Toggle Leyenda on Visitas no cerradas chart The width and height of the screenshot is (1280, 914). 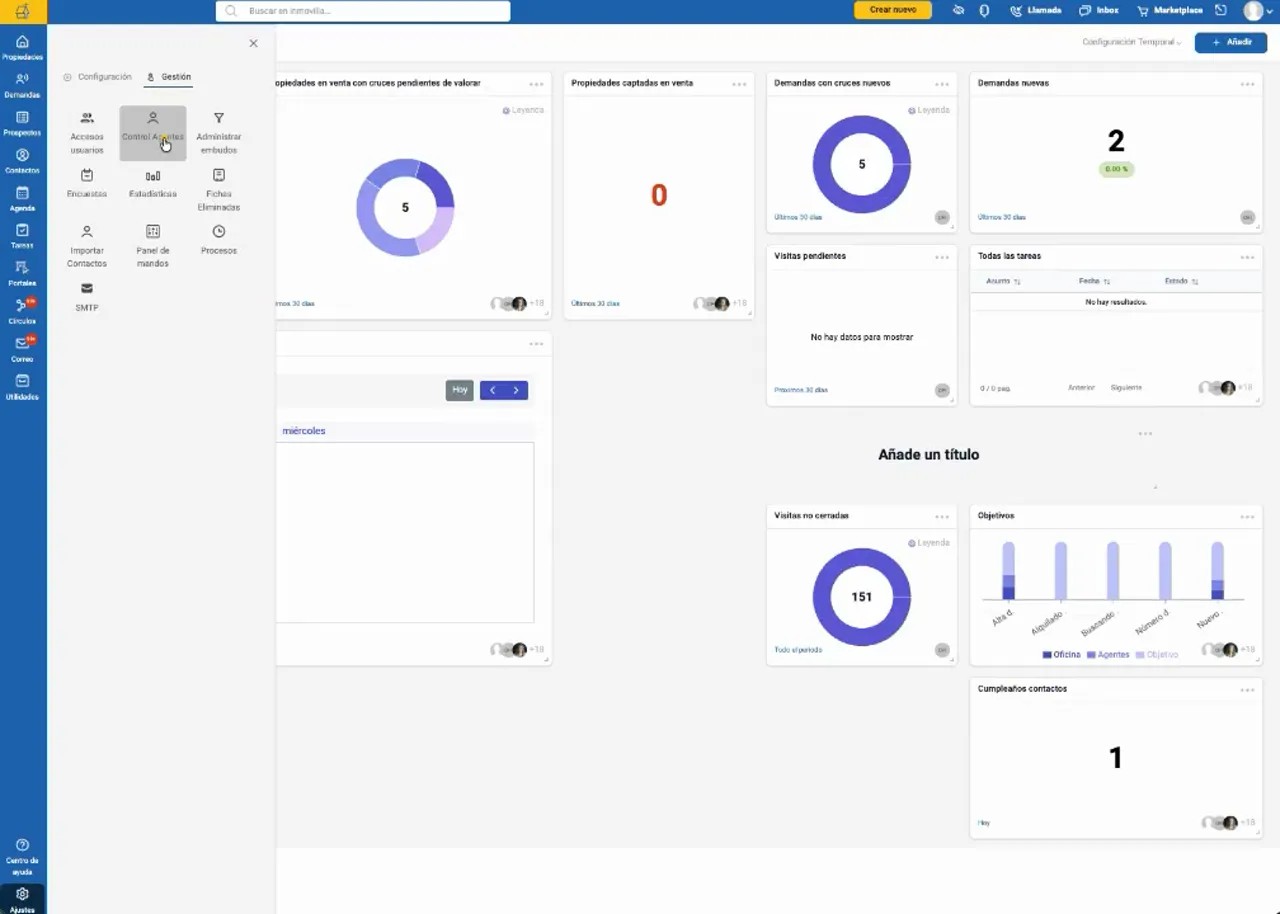[x=929, y=543]
